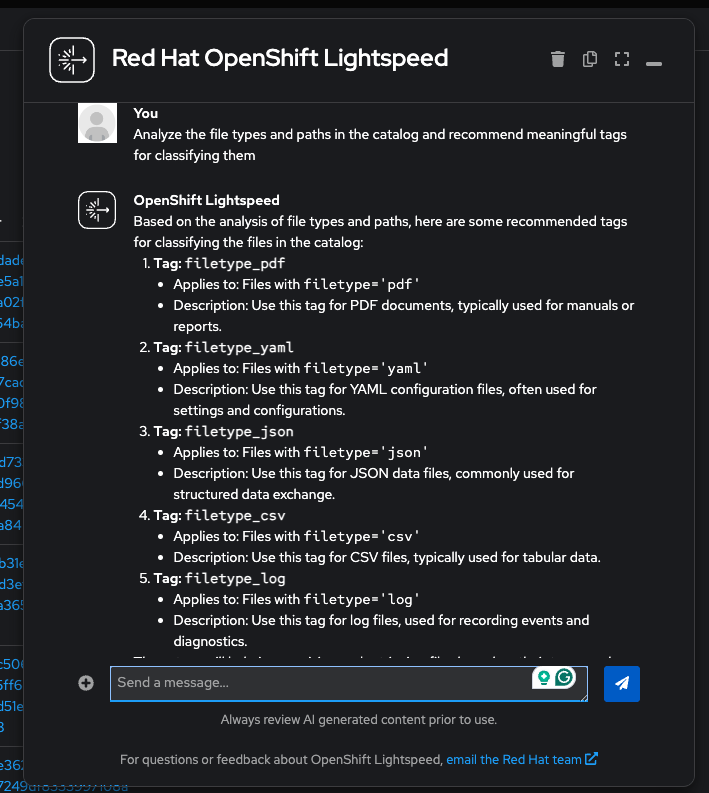Screen dimensions: 709x793
Task: Click the text "filetype='json'" in the response
Action: [x=365, y=452]
